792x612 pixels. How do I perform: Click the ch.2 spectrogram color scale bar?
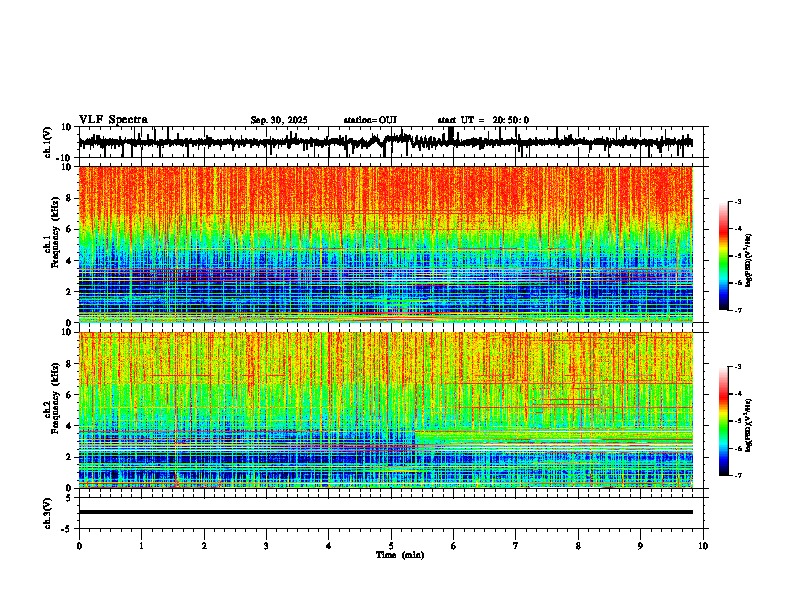click(724, 421)
